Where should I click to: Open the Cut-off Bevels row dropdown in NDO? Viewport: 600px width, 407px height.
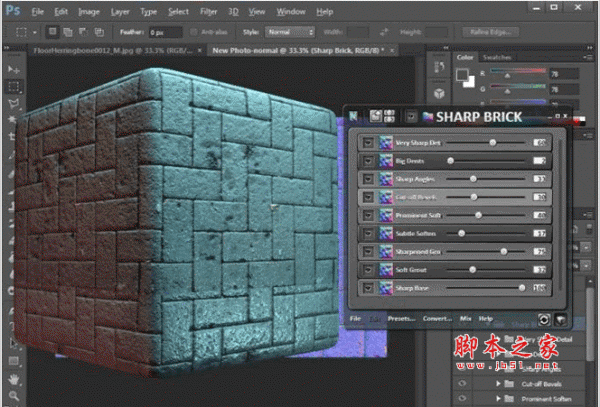368,197
